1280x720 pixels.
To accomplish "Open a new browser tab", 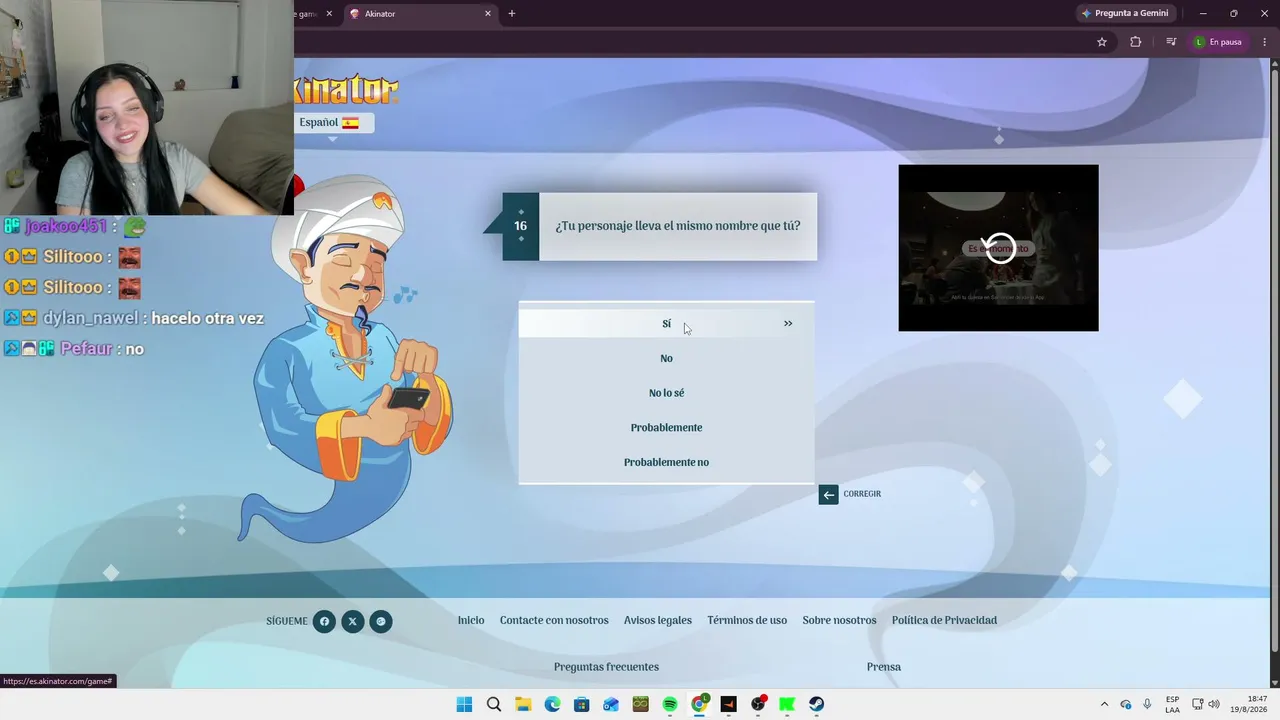I will coord(512,14).
